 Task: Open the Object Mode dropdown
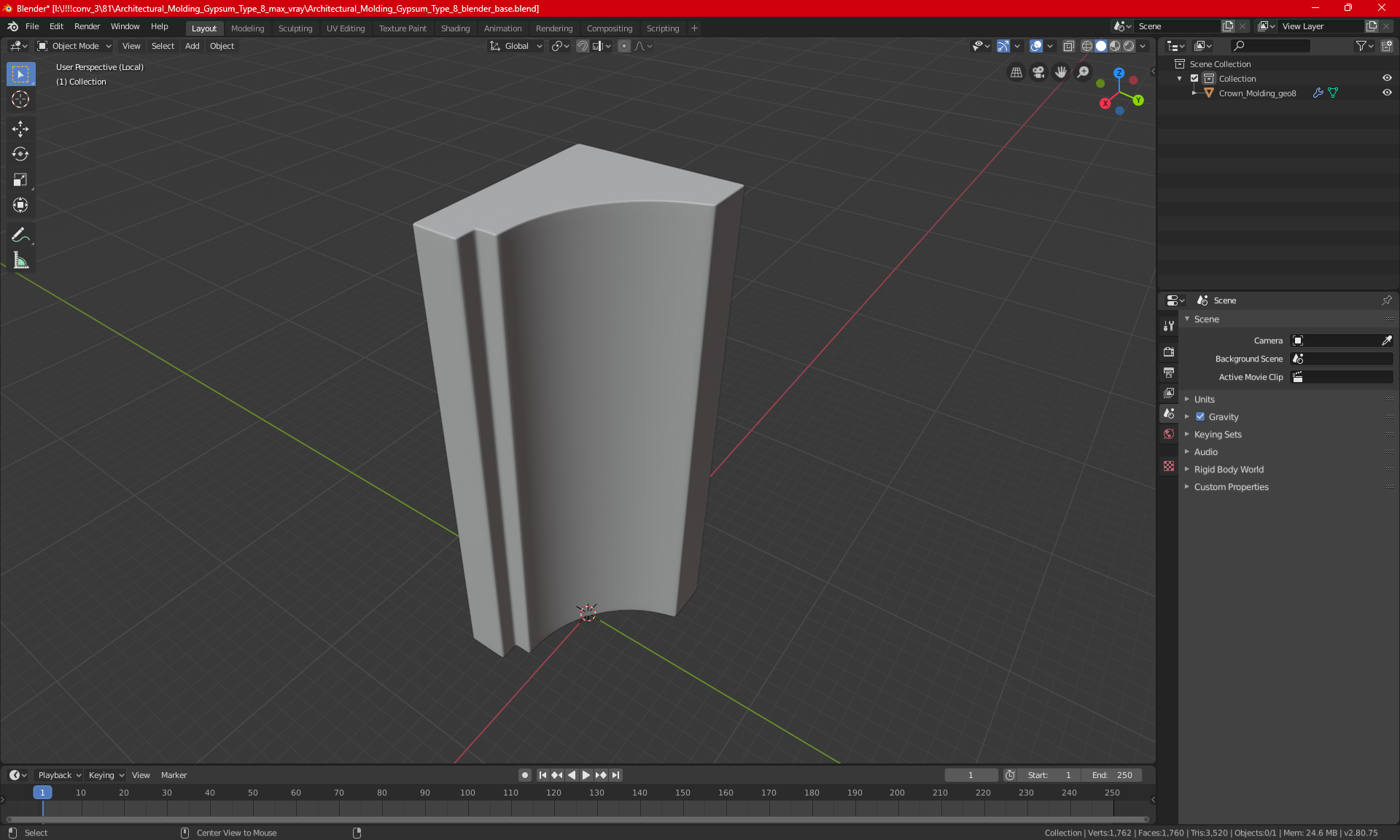coord(74,46)
